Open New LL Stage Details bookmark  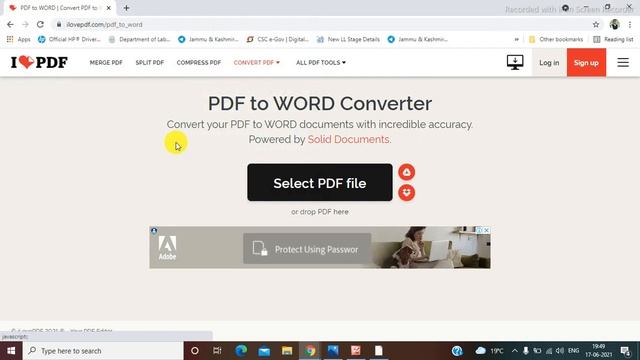click(x=349, y=39)
